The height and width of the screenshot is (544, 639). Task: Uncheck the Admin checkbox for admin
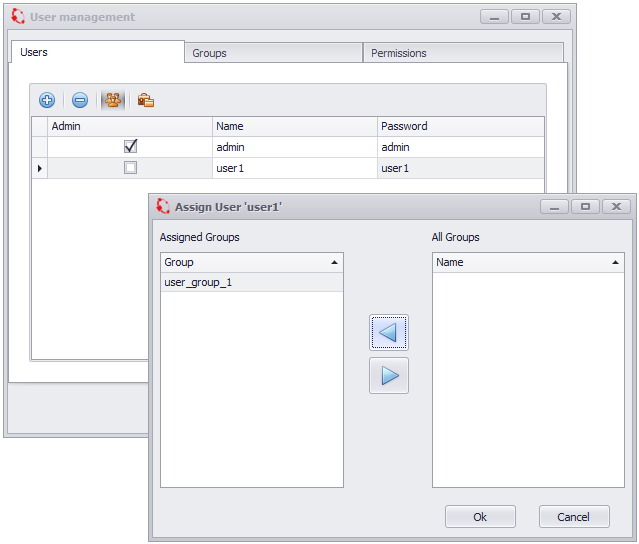tap(130, 146)
